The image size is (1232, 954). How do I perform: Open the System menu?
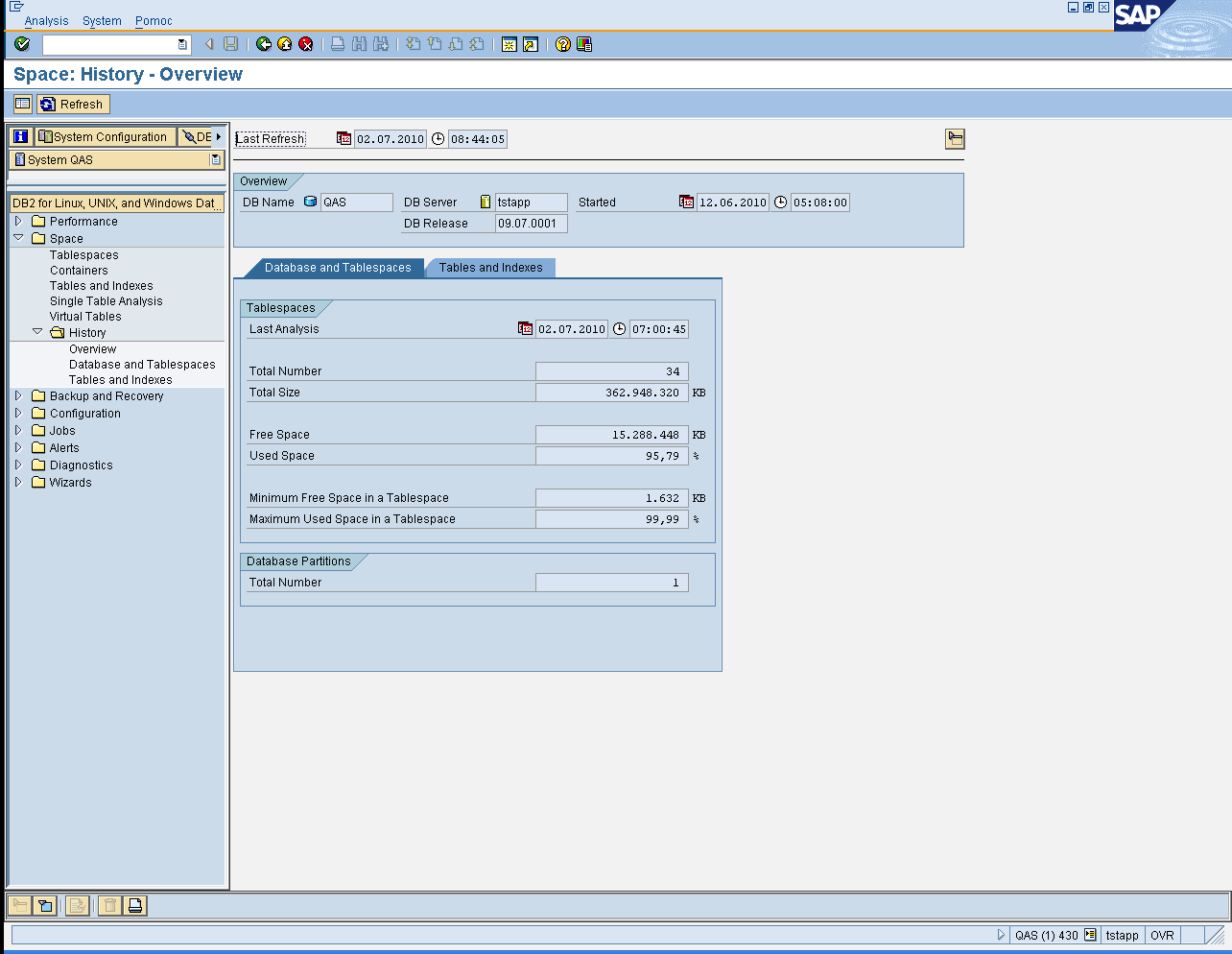point(102,21)
